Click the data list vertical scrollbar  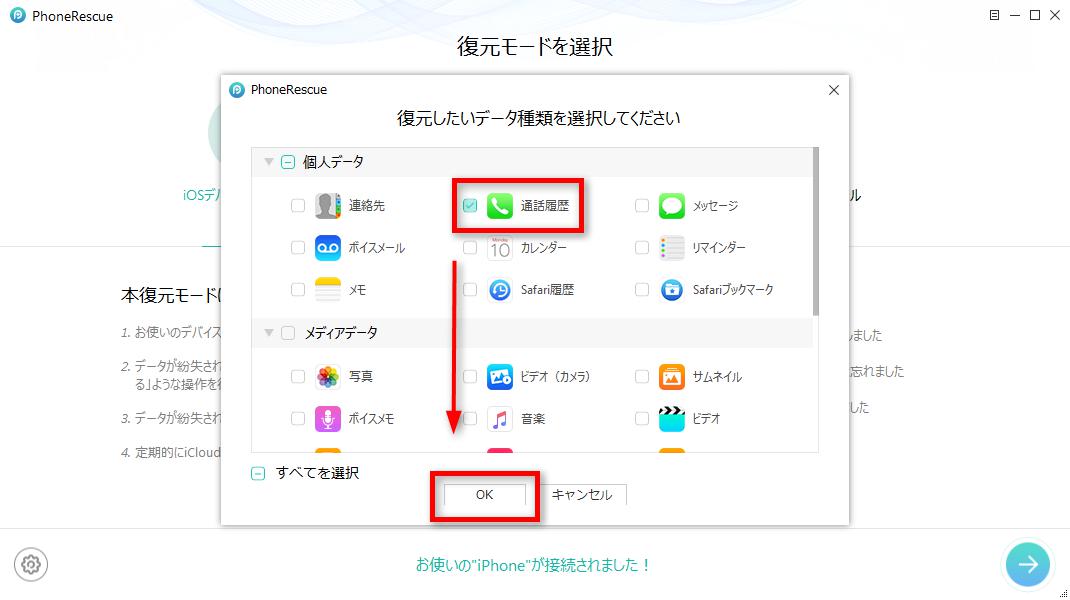pyautogui.click(x=815, y=232)
